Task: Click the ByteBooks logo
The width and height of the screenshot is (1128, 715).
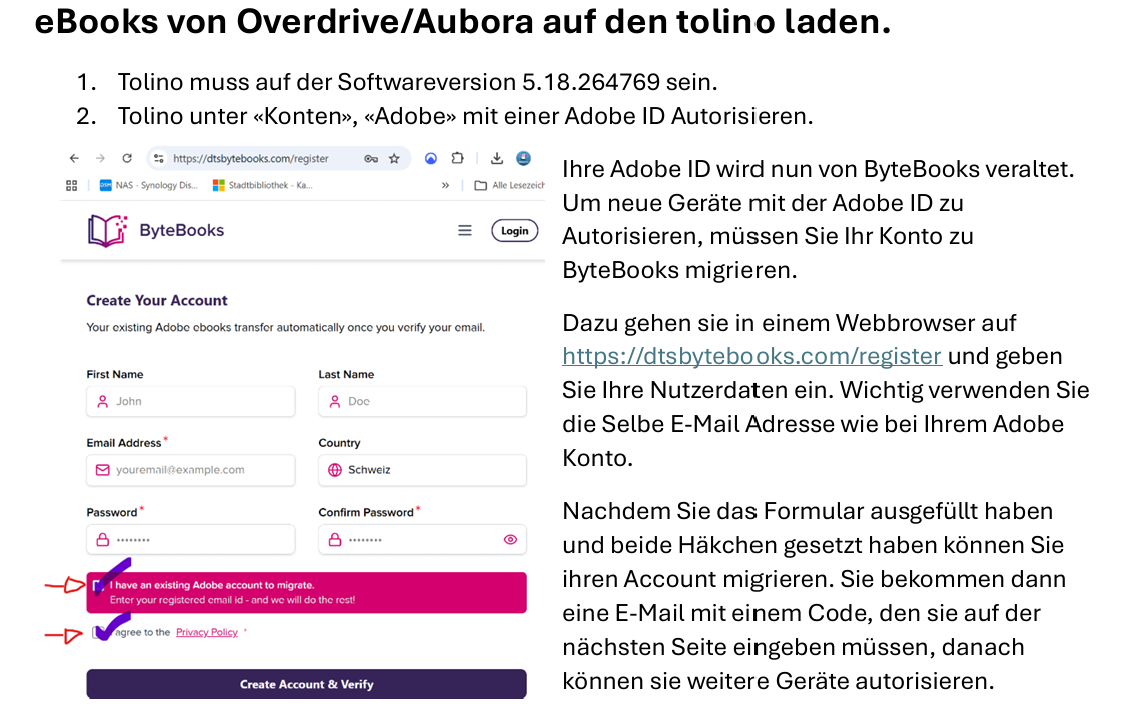Action: 107,230
